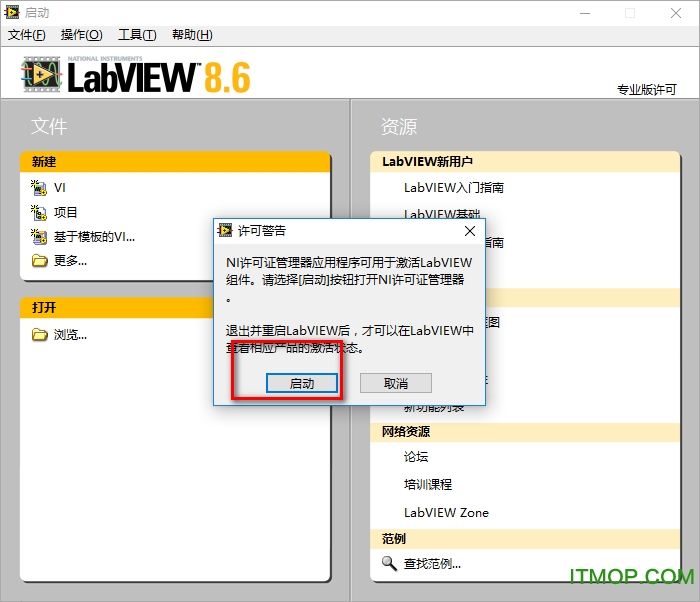
Task: Click the new 项目 icon
Action: [x=39, y=212]
